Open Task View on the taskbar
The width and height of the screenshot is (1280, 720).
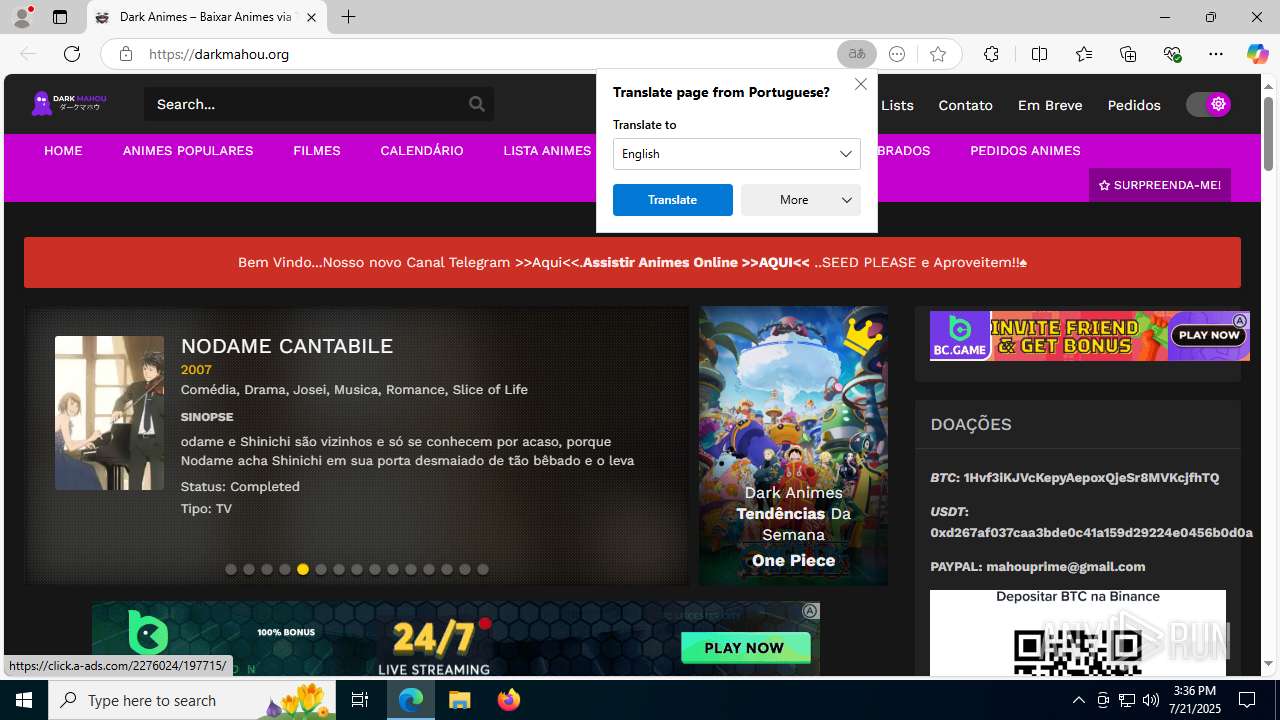click(360, 700)
